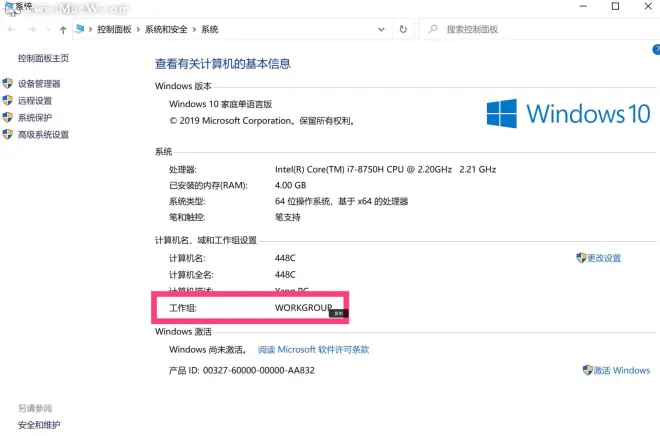The width and height of the screenshot is (660, 436).
Task: Select Windows 10 家庭单语言版 text
Action: [221, 104]
